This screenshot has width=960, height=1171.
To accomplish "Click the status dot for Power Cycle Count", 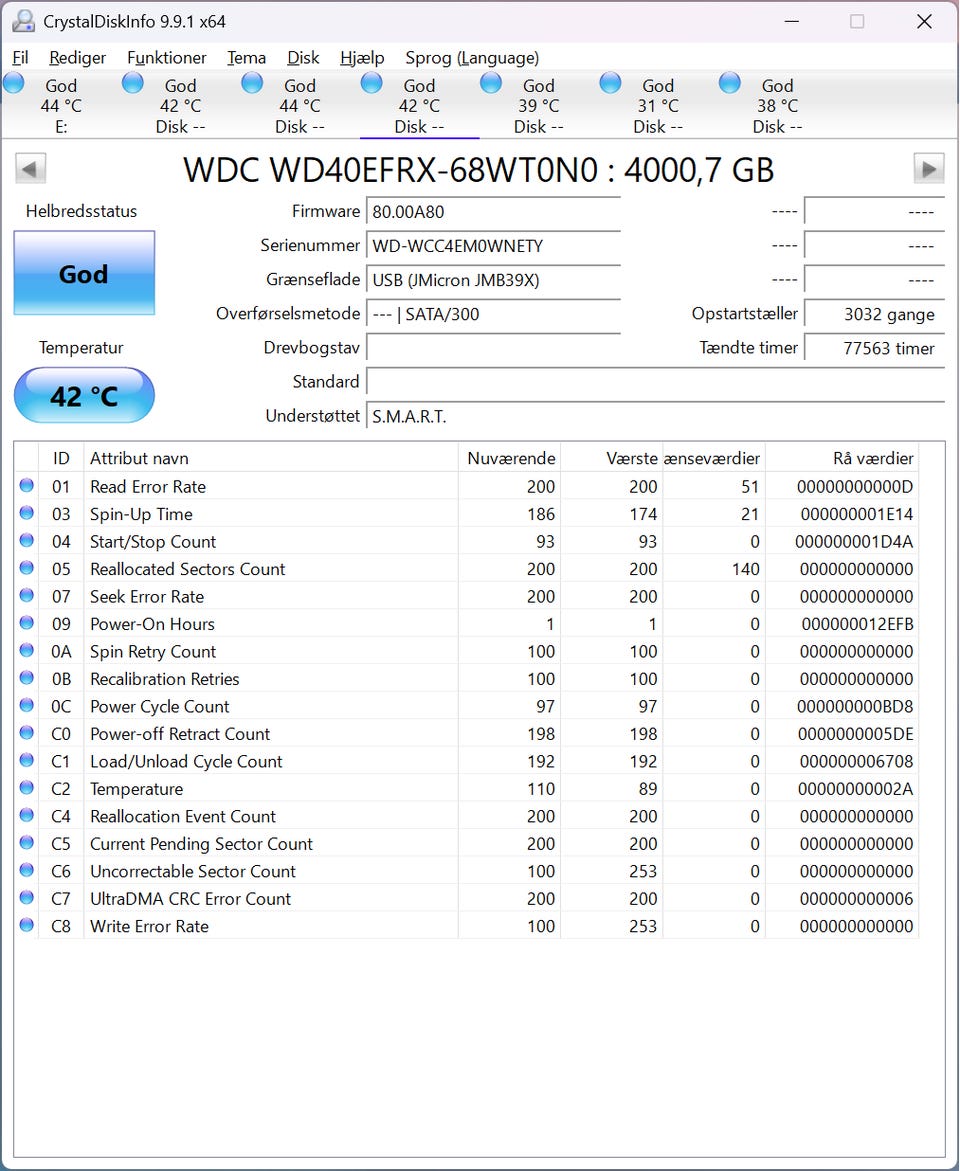I will click(x=27, y=705).
